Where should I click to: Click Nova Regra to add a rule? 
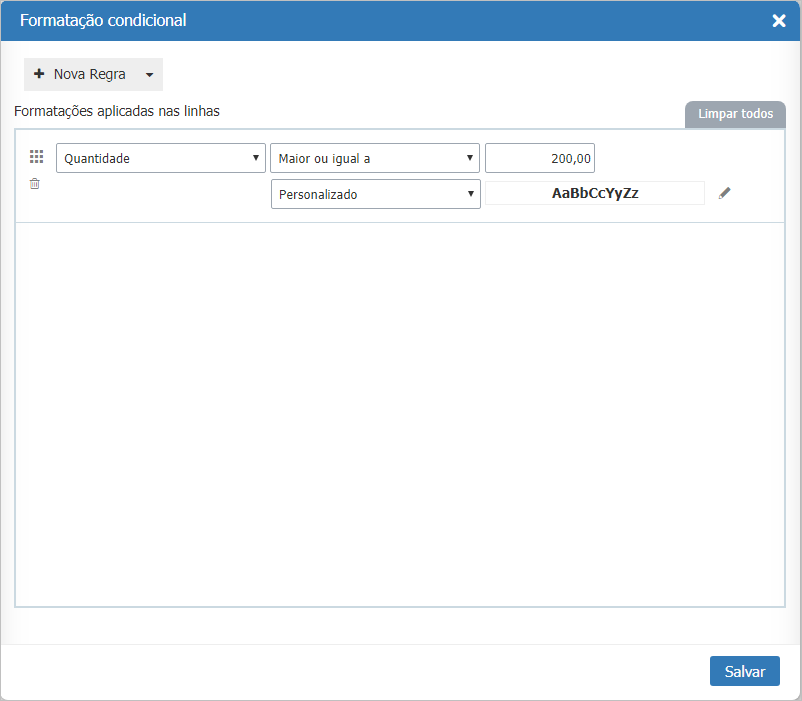(x=85, y=73)
